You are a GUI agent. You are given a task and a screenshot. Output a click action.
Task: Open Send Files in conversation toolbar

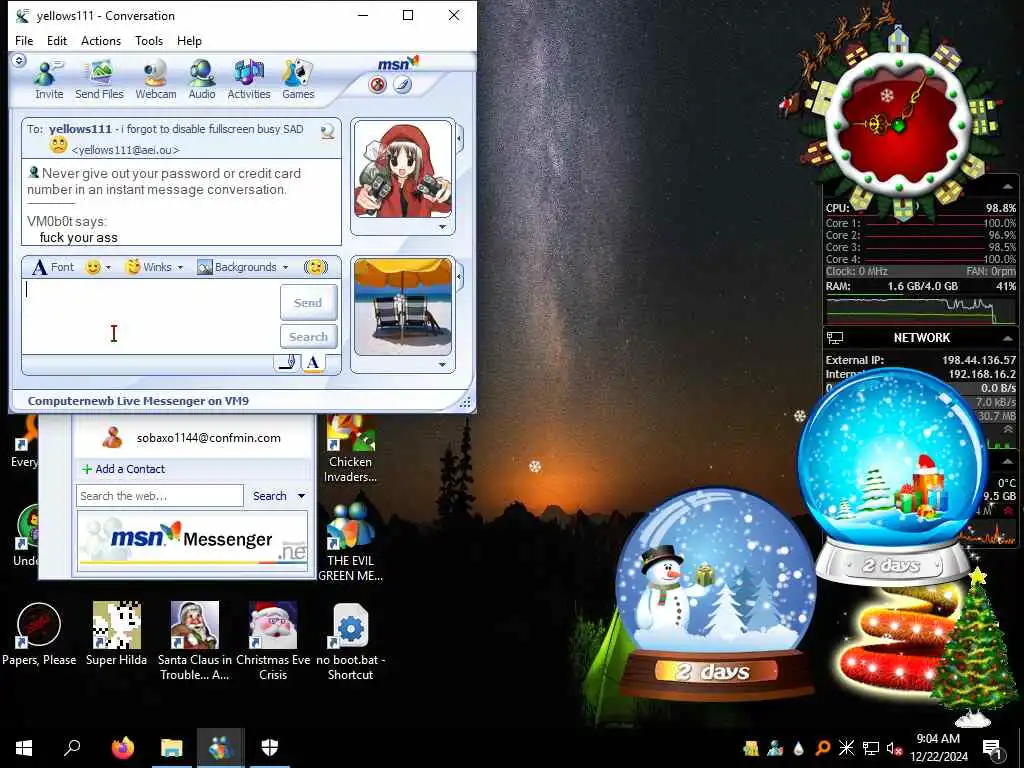click(x=99, y=80)
